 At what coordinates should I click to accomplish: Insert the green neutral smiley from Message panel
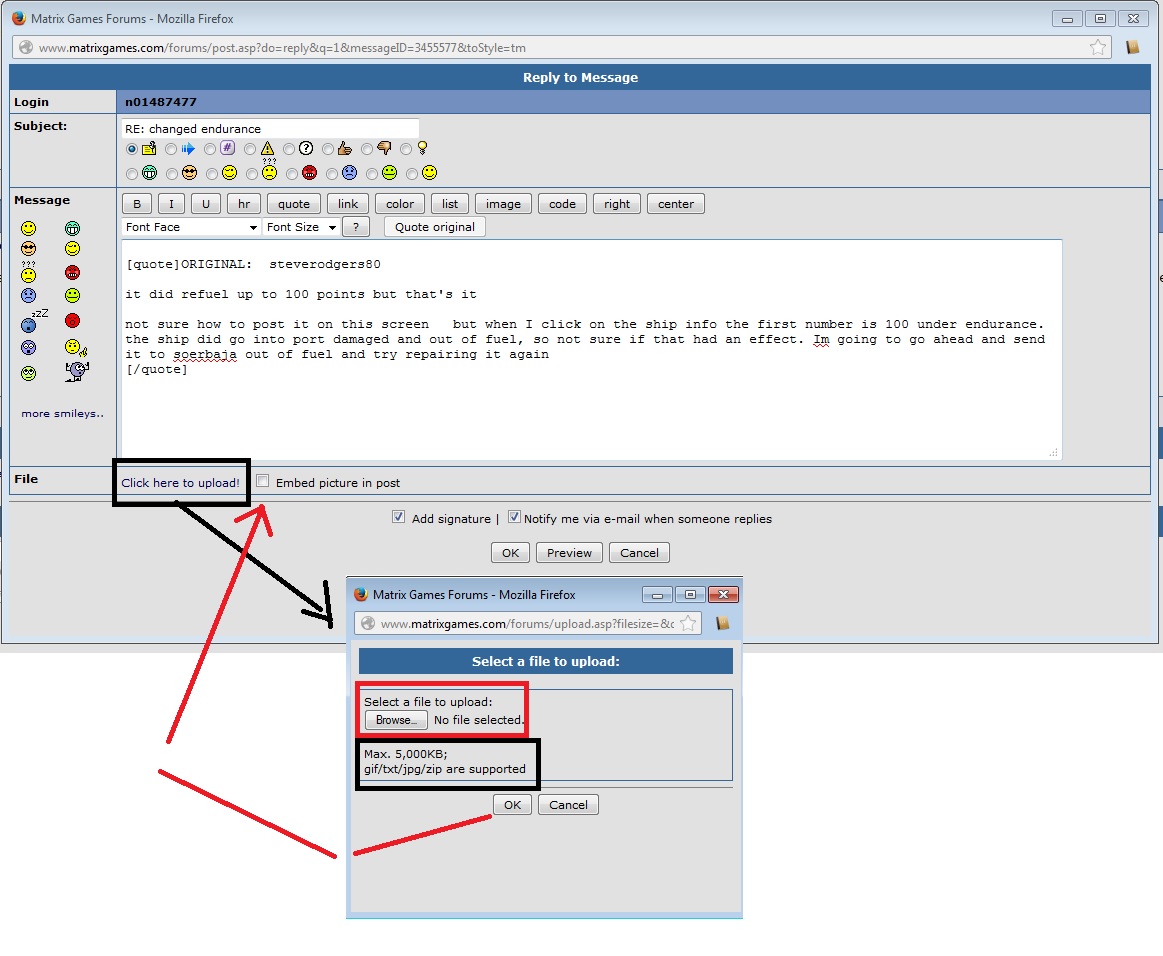point(72,296)
